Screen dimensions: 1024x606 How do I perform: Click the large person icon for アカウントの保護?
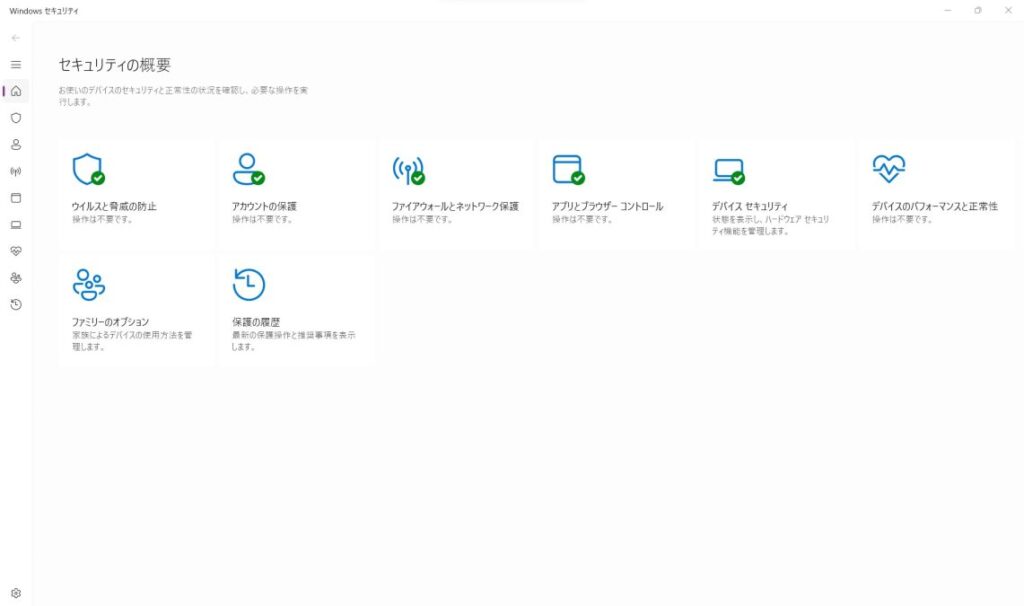point(248,170)
